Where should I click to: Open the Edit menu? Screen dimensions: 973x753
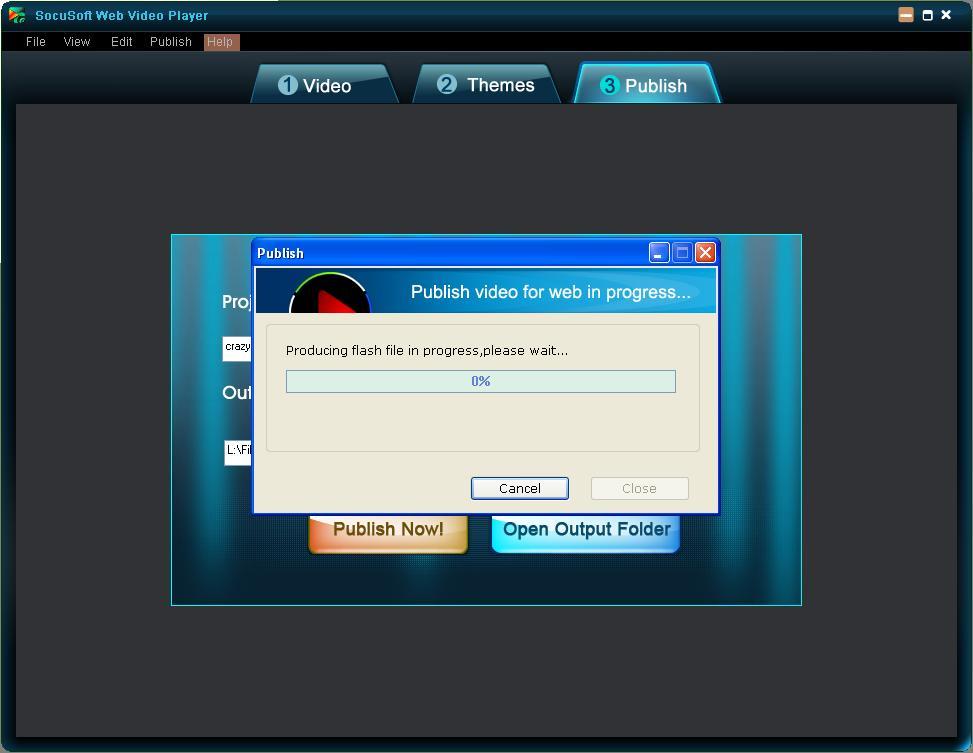120,42
